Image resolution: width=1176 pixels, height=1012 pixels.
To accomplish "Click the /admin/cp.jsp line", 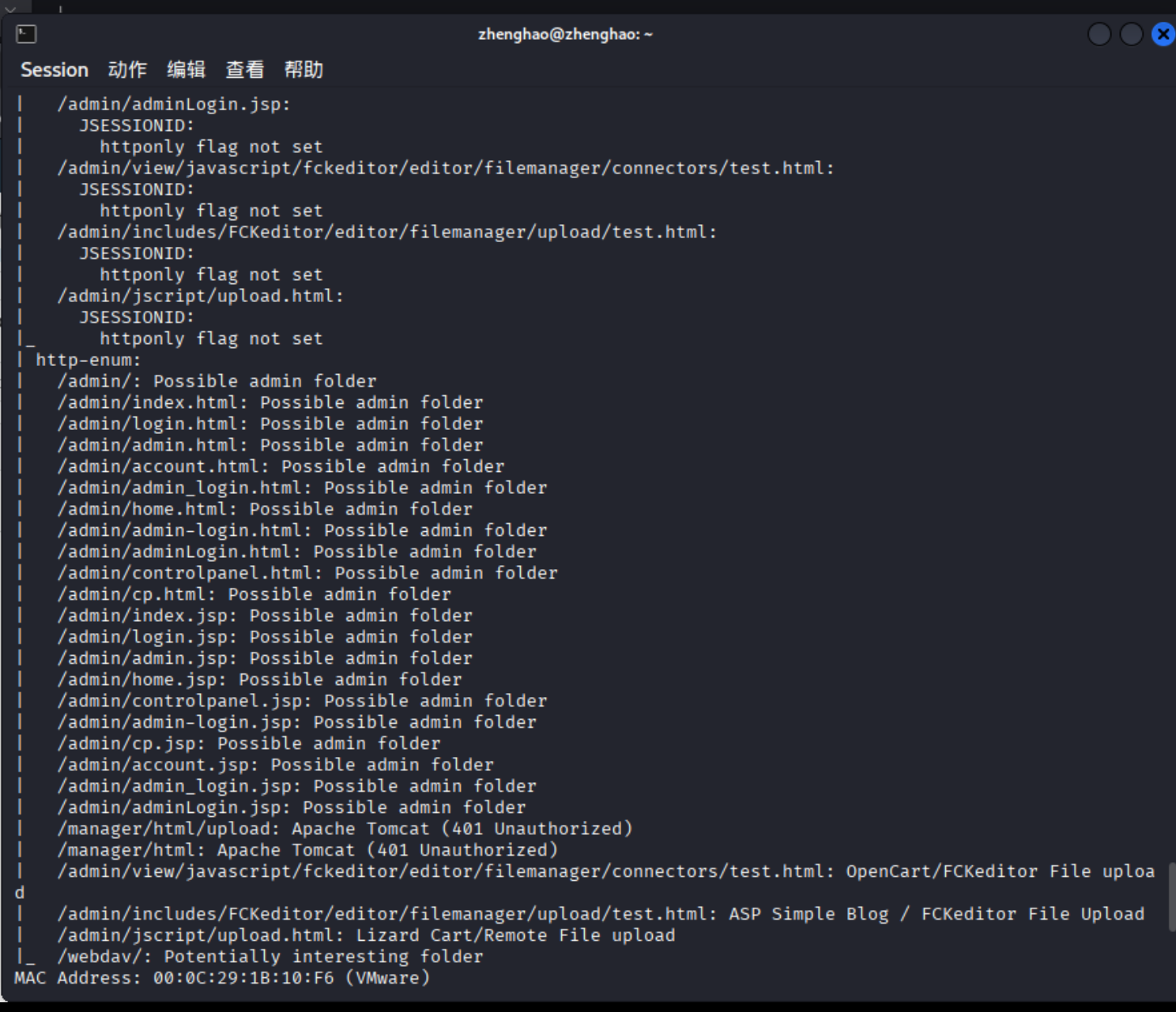I will pyautogui.click(x=249, y=743).
